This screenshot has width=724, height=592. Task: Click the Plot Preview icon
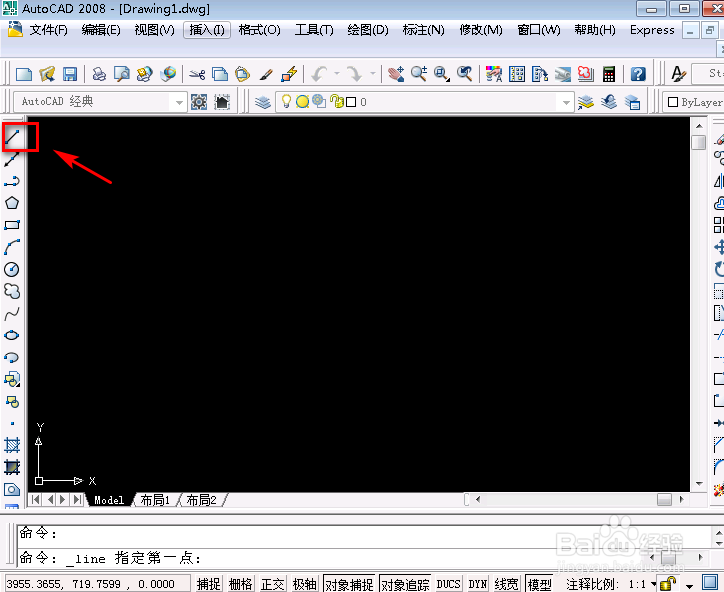click(x=121, y=74)
